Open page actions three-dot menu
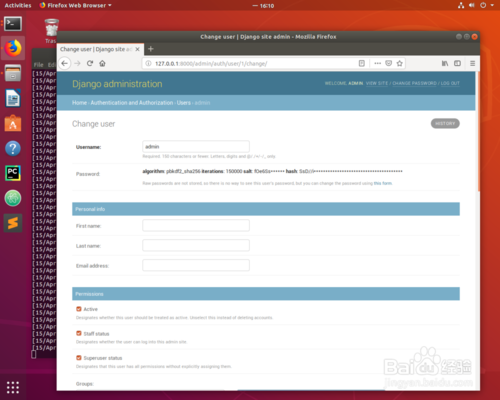The image size is (500, 400). pyautogui.click(x=377, y=63)
